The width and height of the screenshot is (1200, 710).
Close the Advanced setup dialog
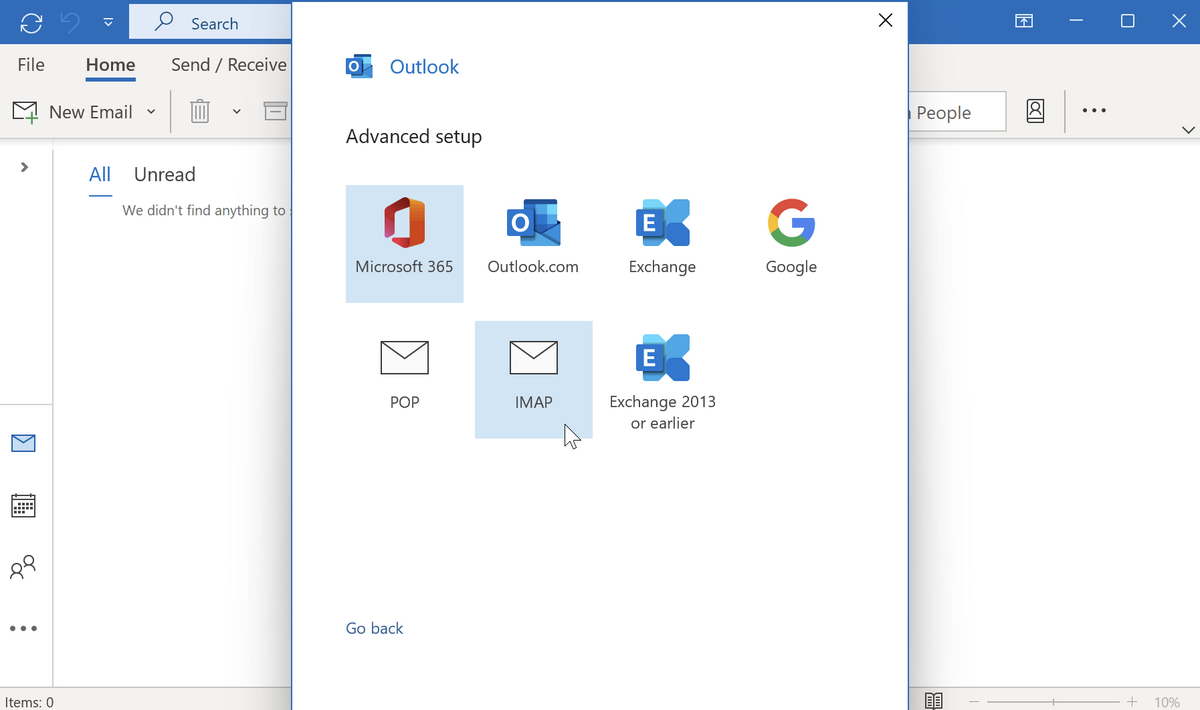(x=885, y=20)
